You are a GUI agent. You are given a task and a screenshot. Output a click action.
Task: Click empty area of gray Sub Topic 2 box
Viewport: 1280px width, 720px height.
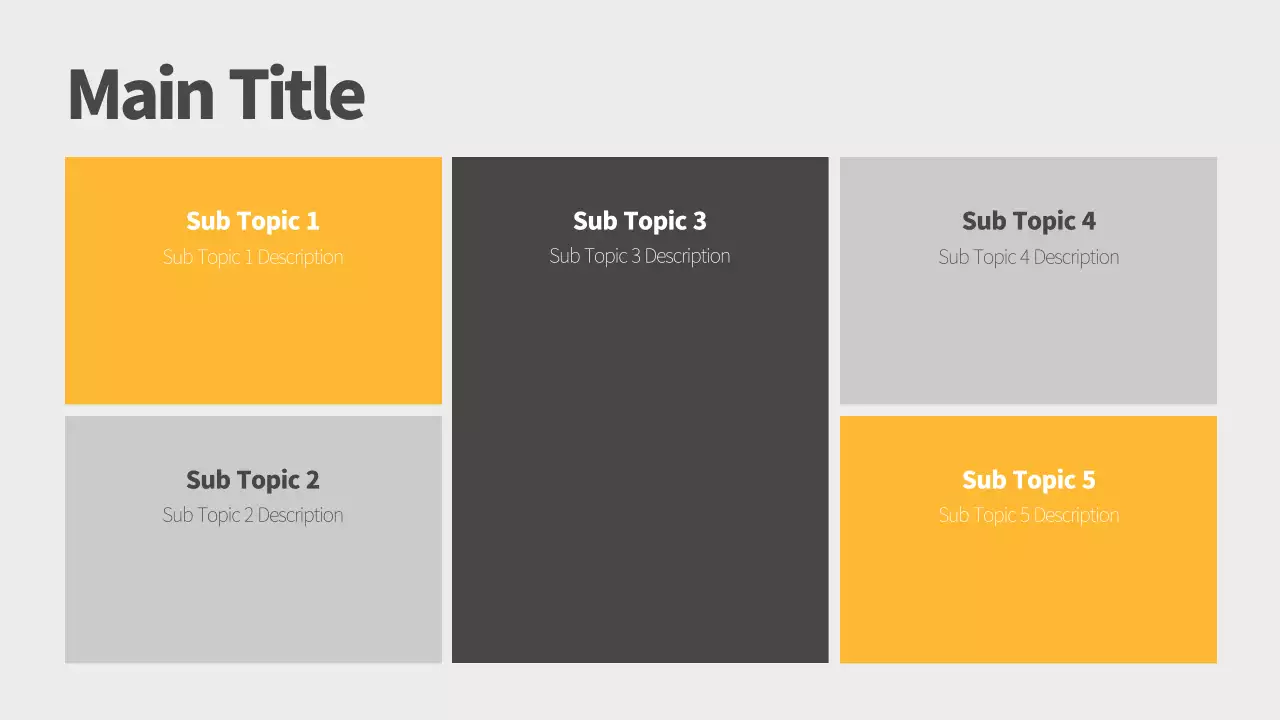click(x=253, y=600)
